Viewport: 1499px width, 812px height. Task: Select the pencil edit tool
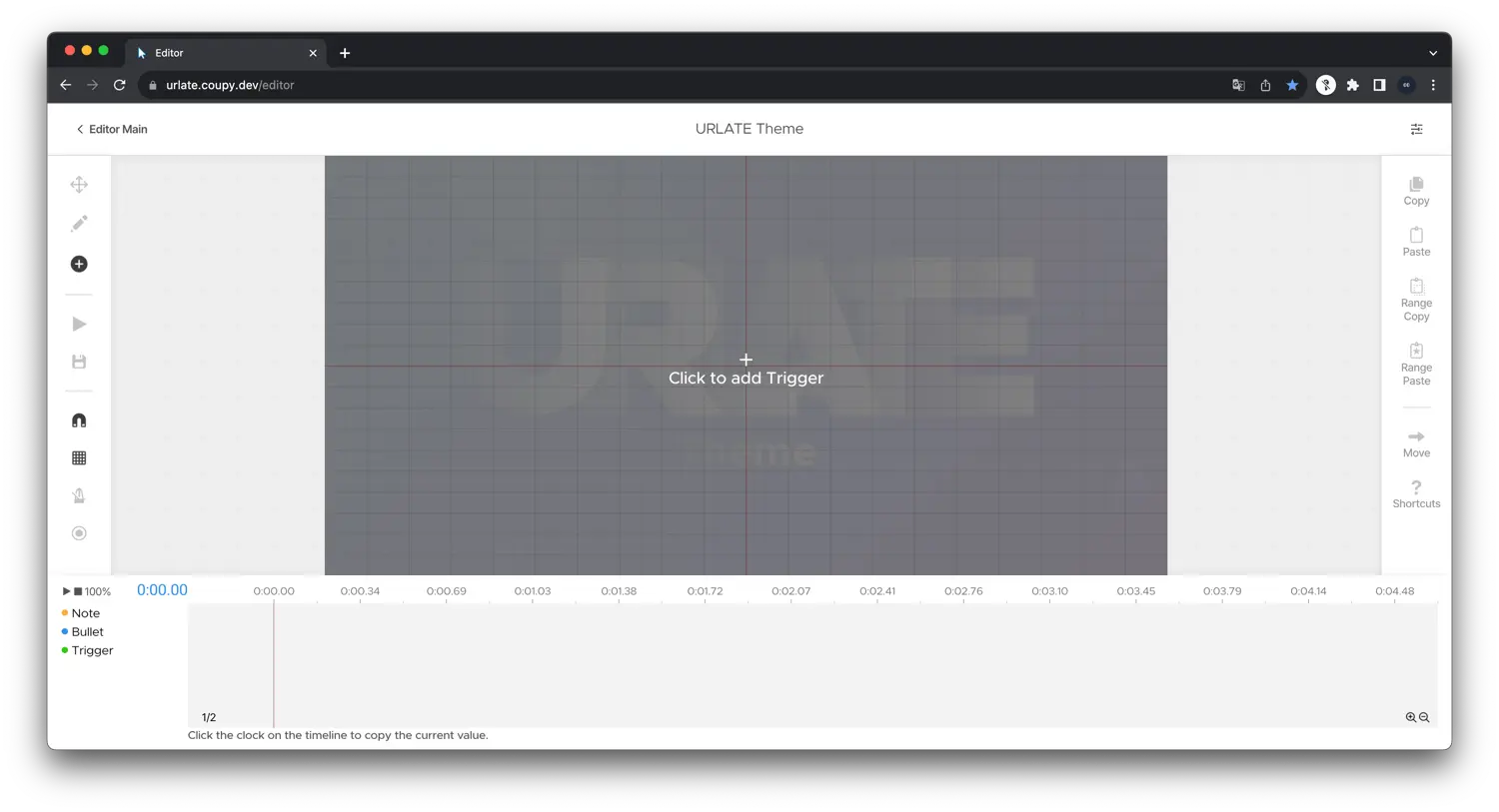[x=79, y=224]
